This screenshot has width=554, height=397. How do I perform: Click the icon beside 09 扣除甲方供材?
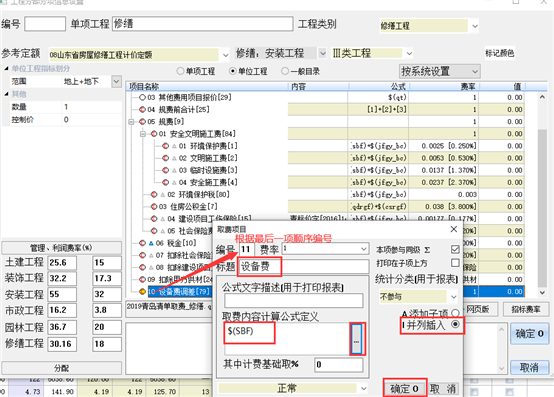142,279
